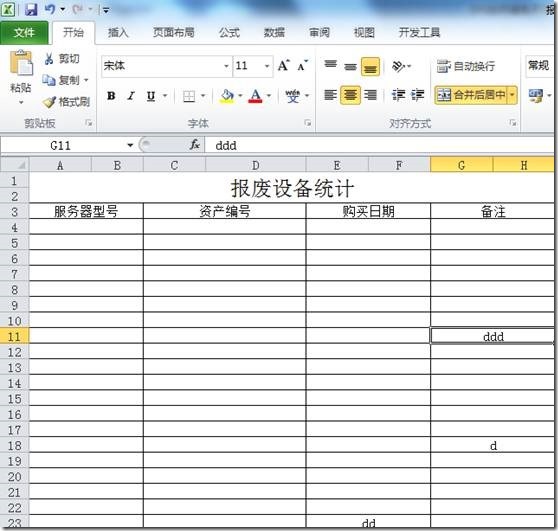Click formula bar containing ddd
The height and width of the screenshot is (531, 558).
click(379, 145)
